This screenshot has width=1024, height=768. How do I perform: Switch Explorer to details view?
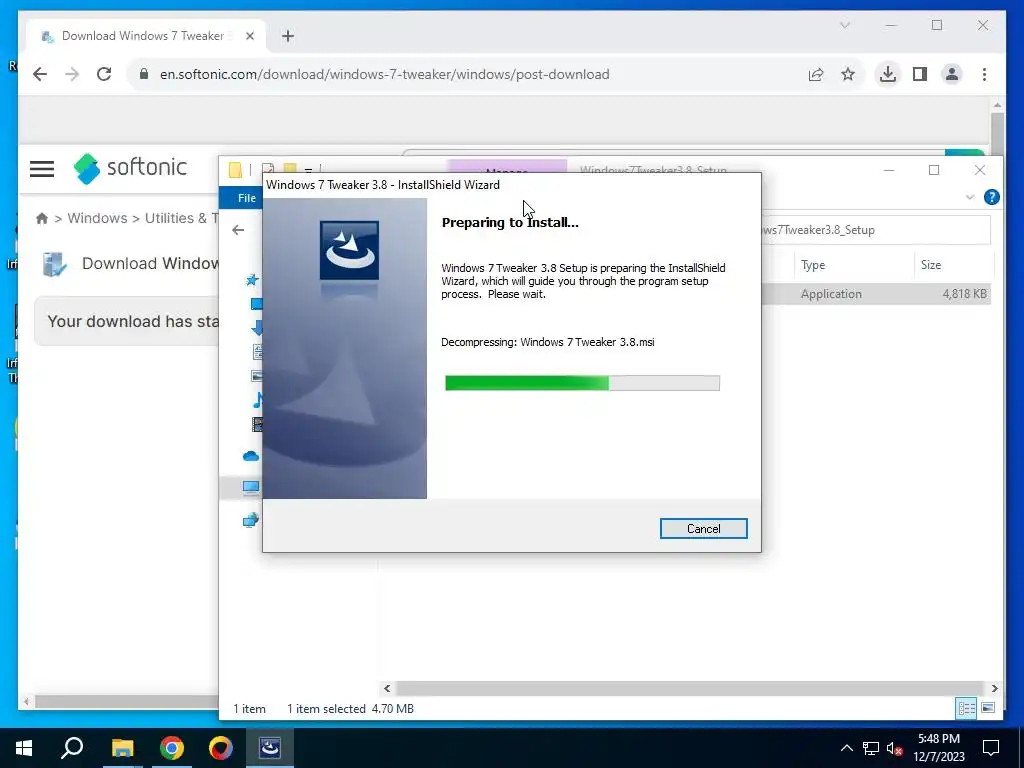point(966,708)
